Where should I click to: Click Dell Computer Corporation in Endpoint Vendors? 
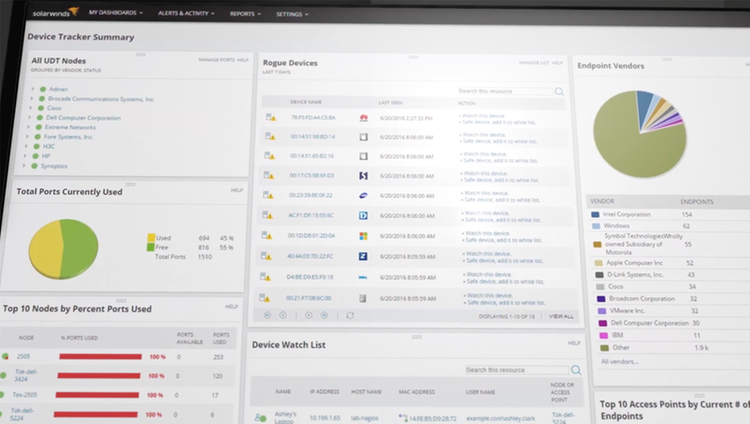pos(650,323)
